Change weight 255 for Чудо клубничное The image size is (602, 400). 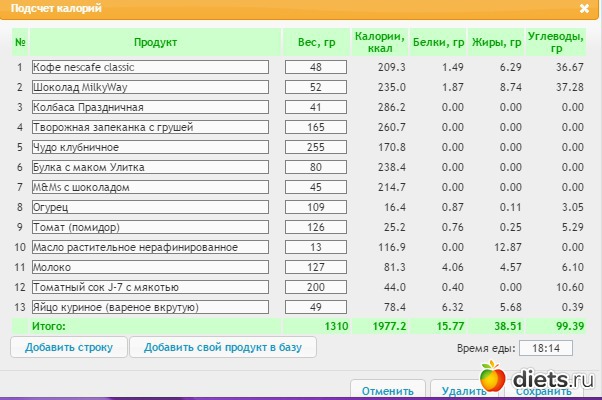(316, 147)
